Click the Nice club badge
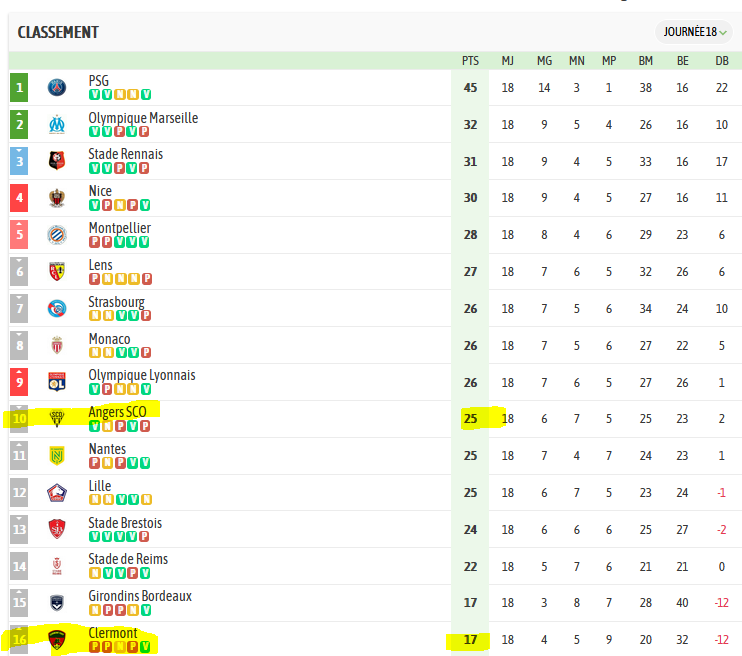The width and height of the screenshot is (742, 656). [x=57, y=198]
